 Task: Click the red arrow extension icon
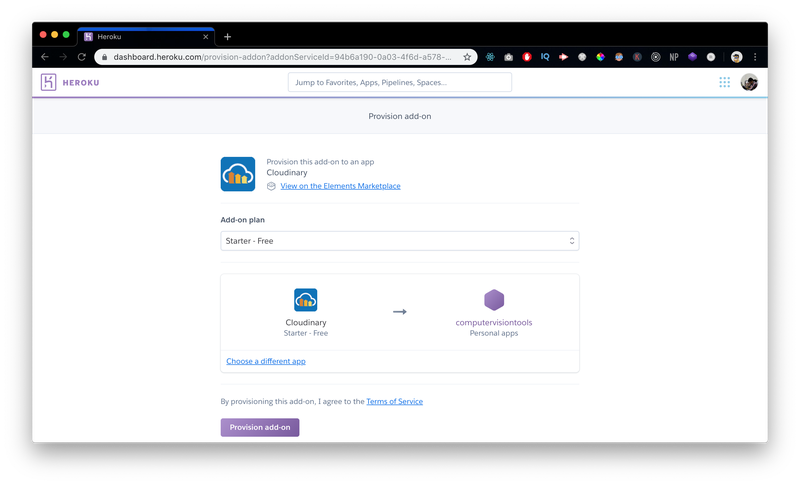[x=563, y=57]
